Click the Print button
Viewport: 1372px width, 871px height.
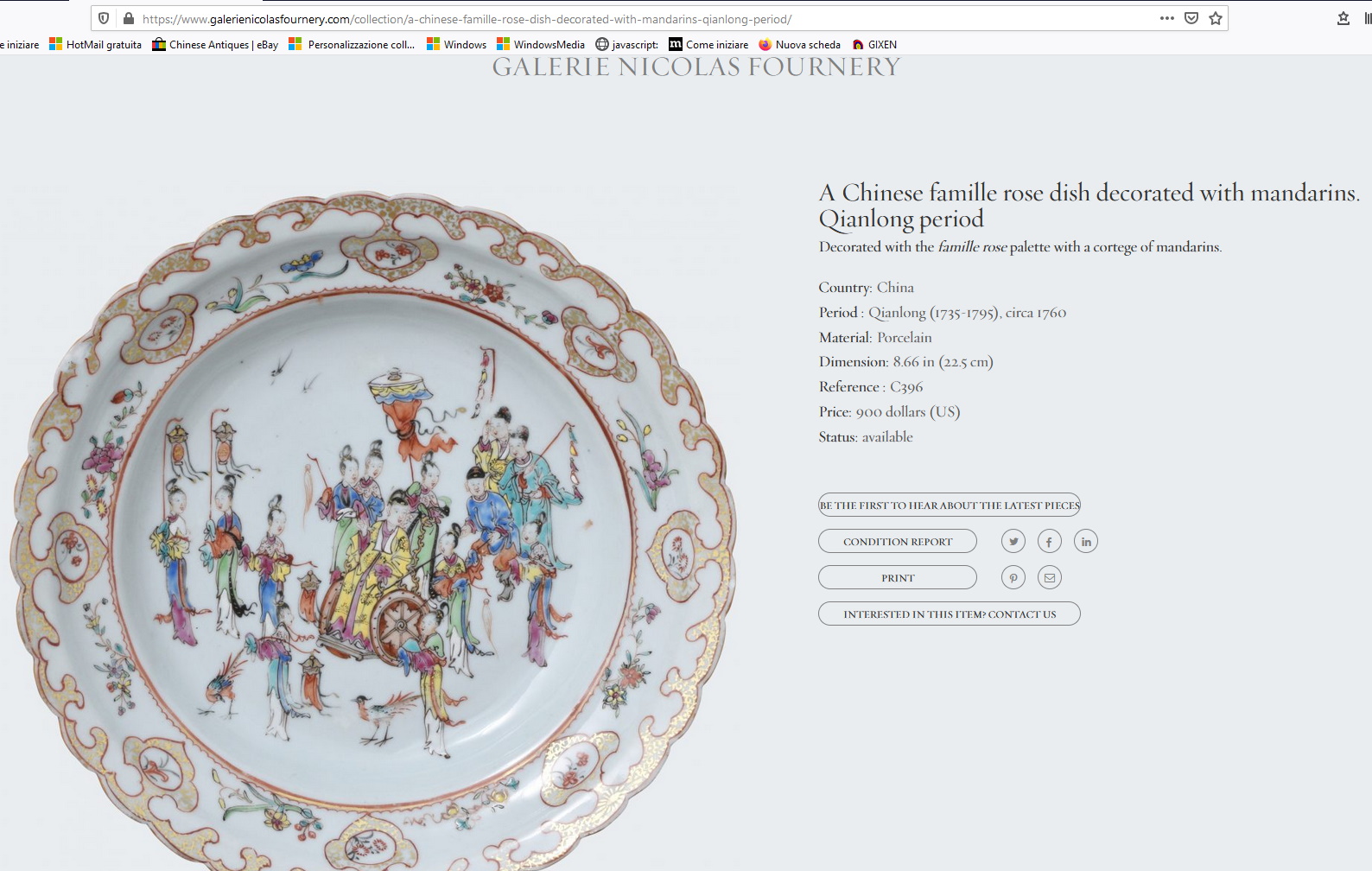click(898, 578)
